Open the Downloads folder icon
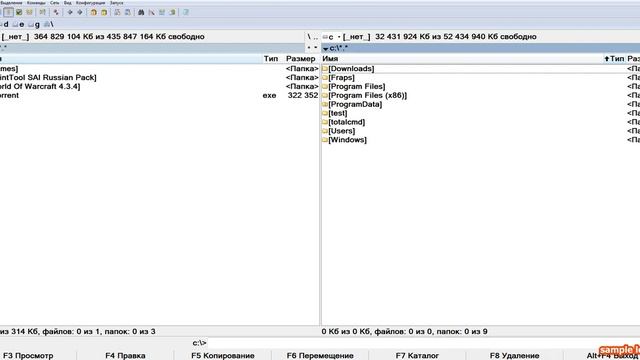The width and height of the screenshot is (640, 360). pyautogui.click(x=325, y=69)
